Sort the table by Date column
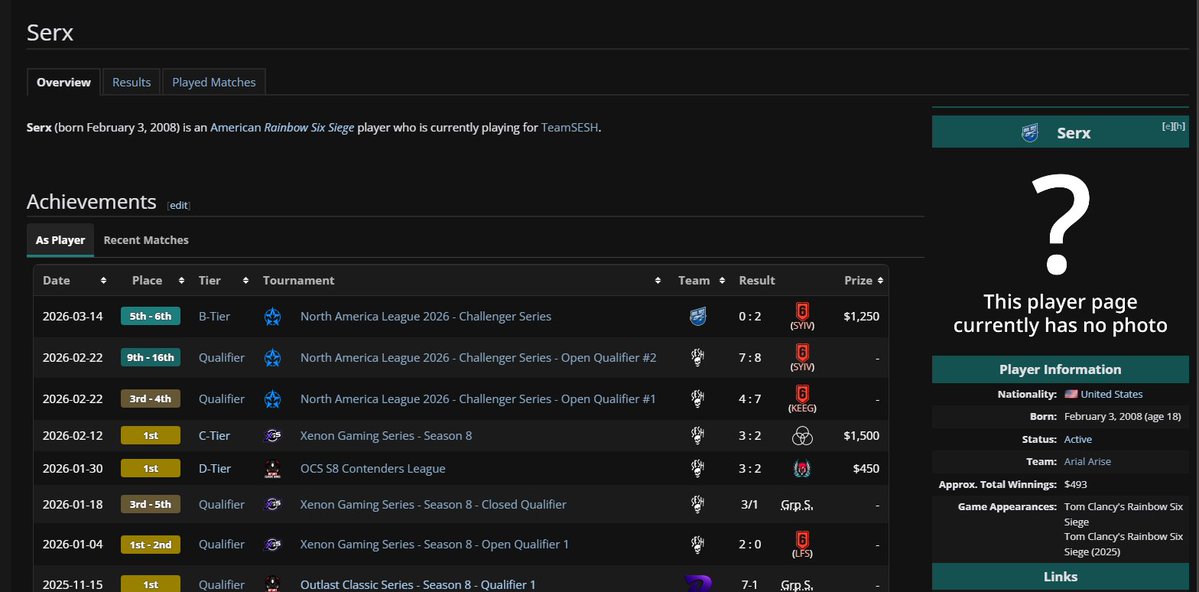 pyautogui.click(x=103, y=281)
